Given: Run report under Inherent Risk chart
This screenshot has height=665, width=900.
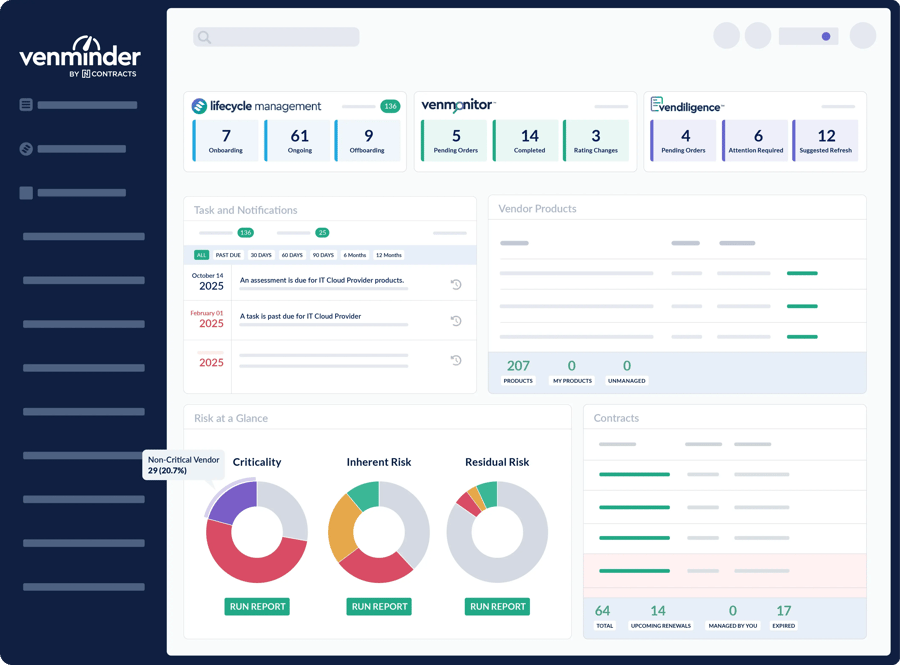Looking at the screenshot, I should coord(379,606).
